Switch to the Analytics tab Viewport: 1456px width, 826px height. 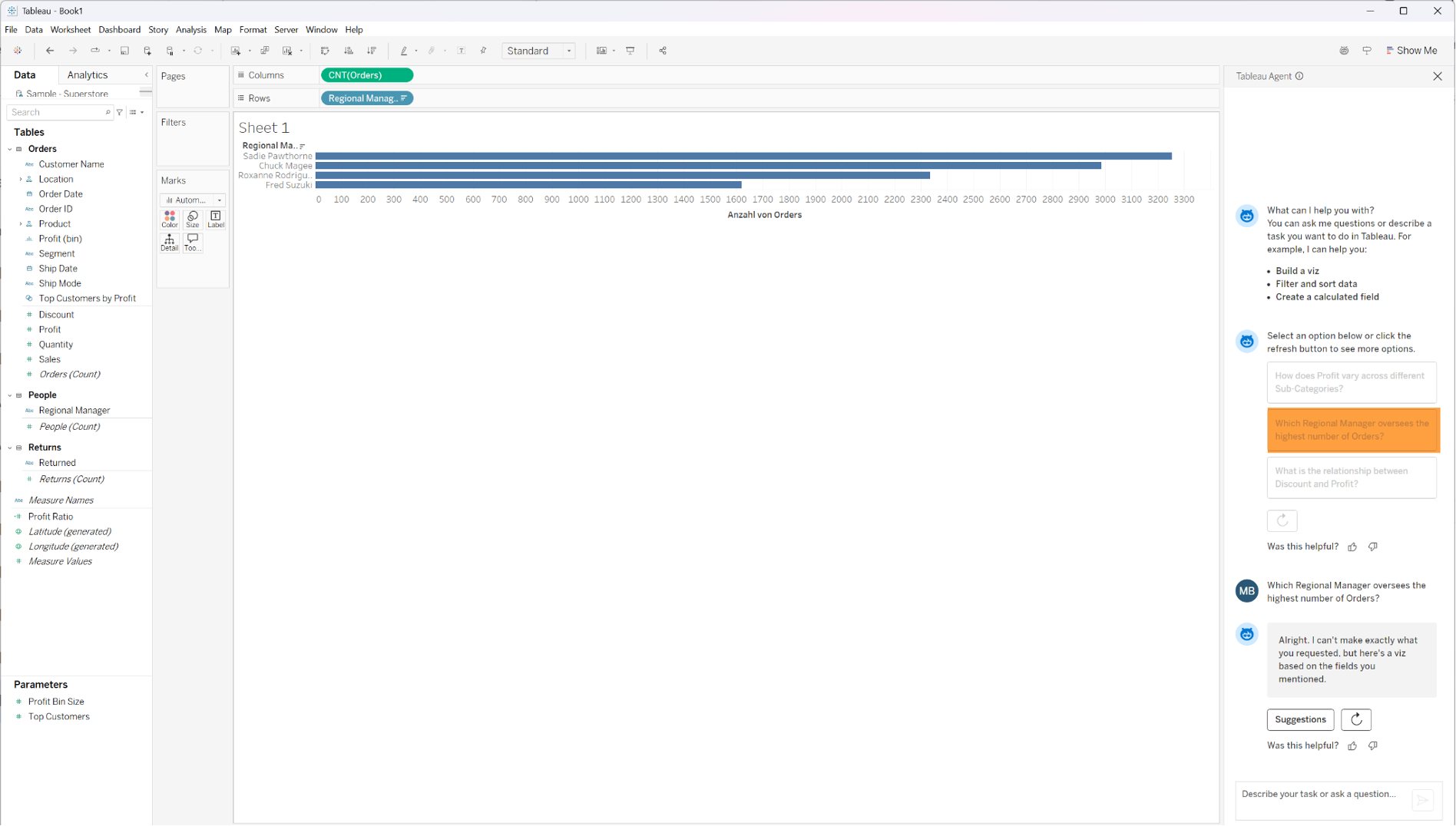pos(88,75)
